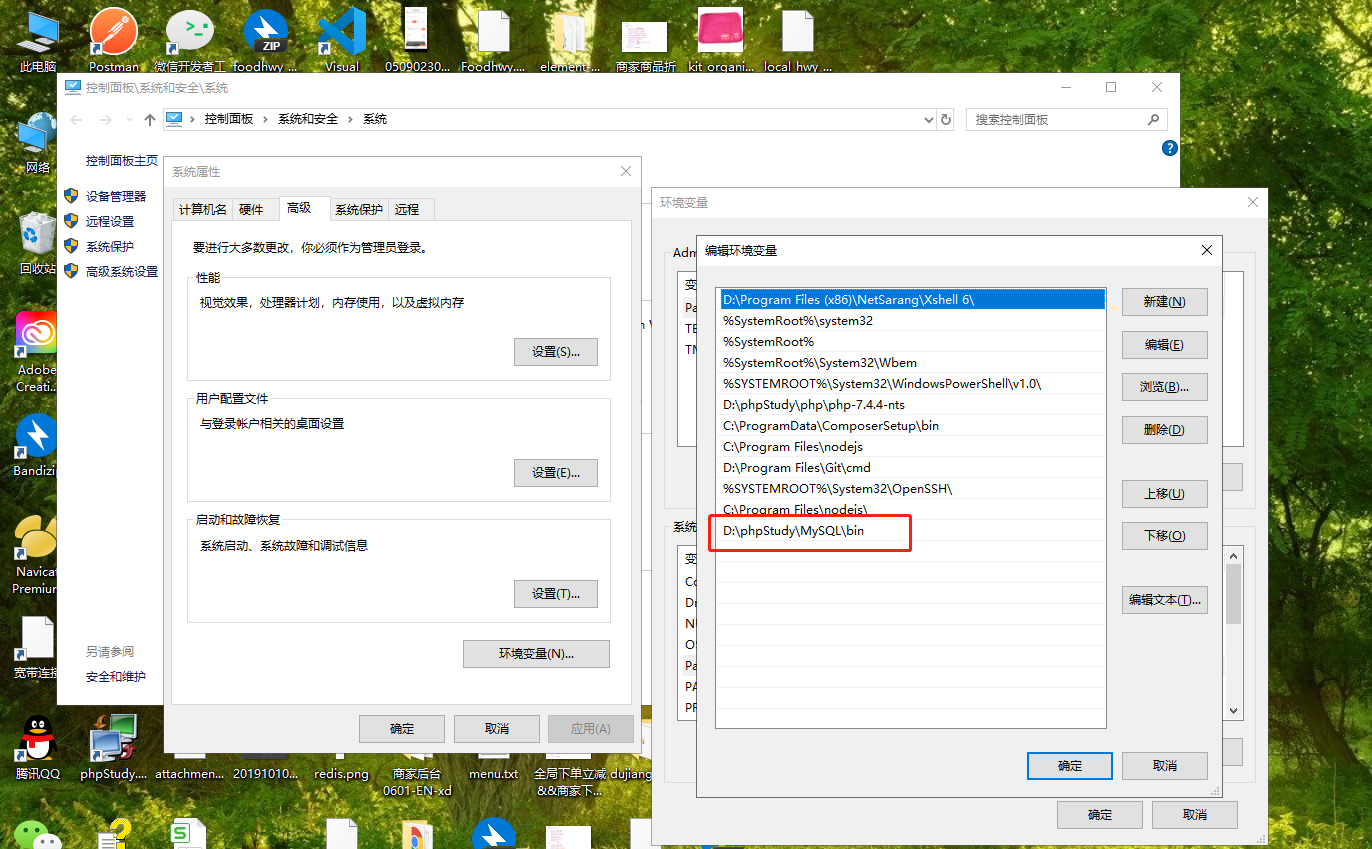Viewport: 1372px width, 849px height.
Task: Expand chevron after 系统和安全 breadcrumb
Action: (351, 119)
